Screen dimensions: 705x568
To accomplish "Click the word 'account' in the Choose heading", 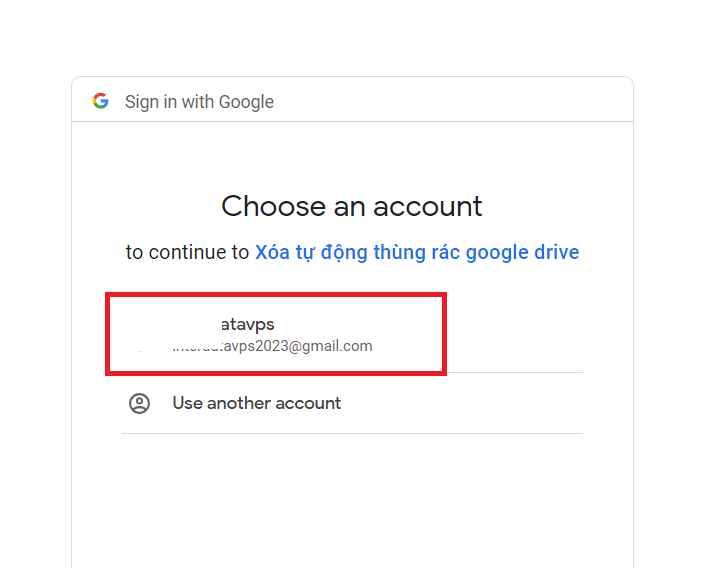I will click(428, 207).
